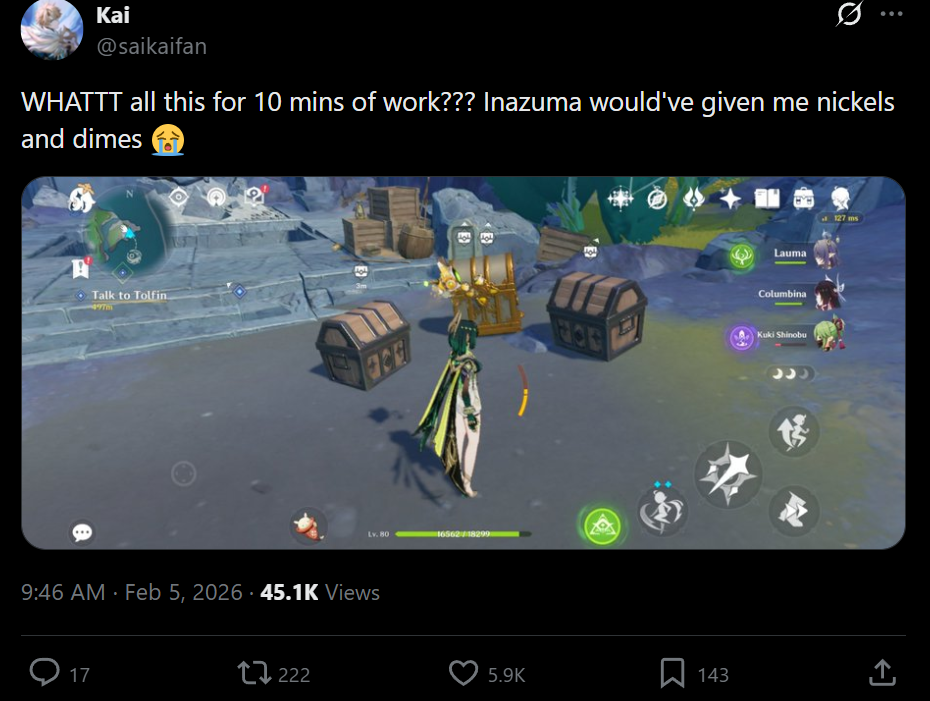This screenshot has width=930, height=701.
Task: Tap the green elemental skill button
Action: pyautogui.click(x=603, y=525)
